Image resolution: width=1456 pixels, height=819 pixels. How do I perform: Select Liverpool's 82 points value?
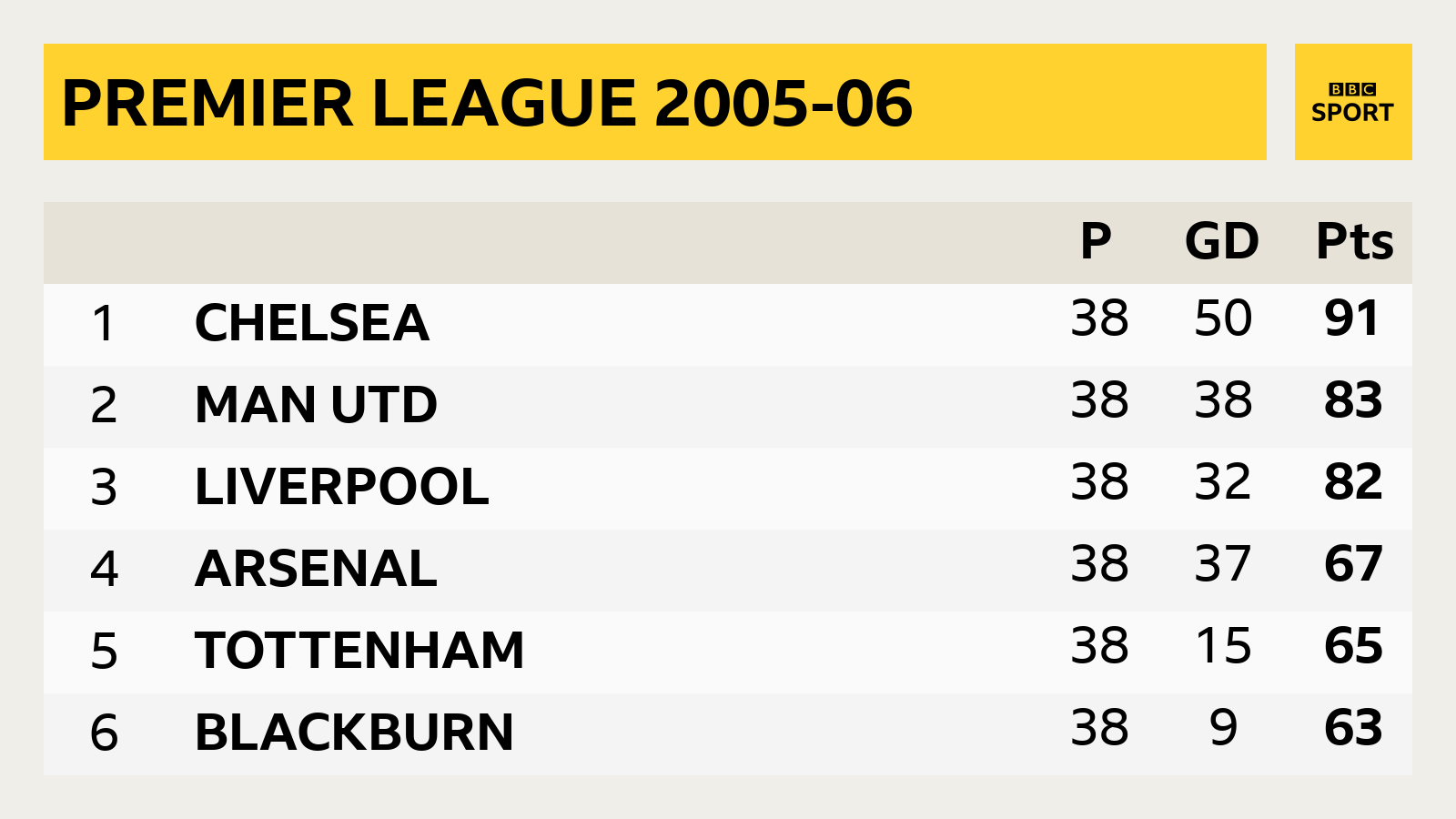1353,482
